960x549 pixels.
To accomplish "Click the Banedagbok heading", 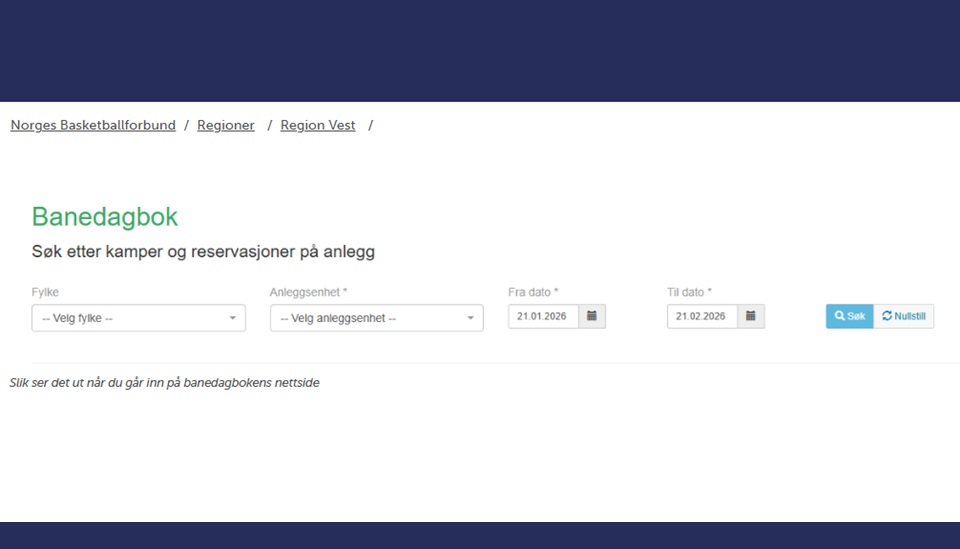I will tap(105, 217).
